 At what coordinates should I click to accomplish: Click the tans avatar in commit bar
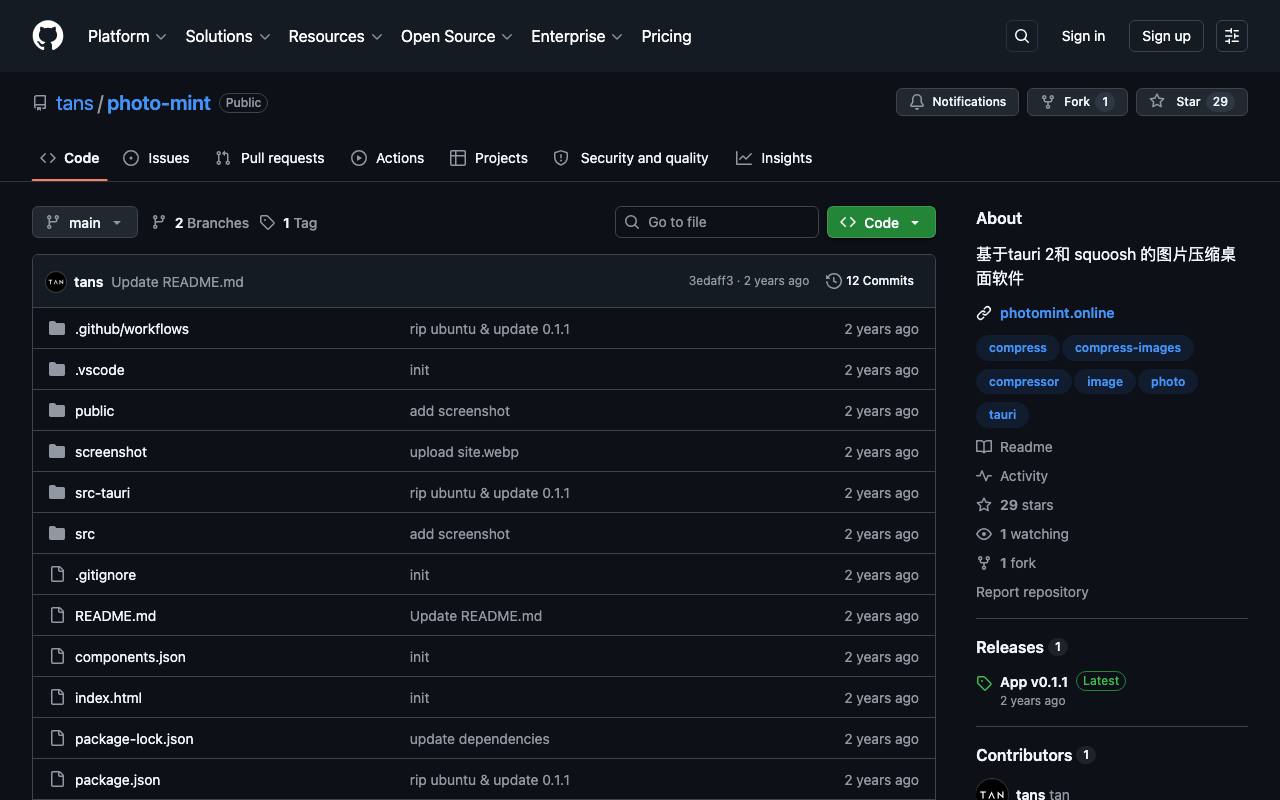(56, 282)
